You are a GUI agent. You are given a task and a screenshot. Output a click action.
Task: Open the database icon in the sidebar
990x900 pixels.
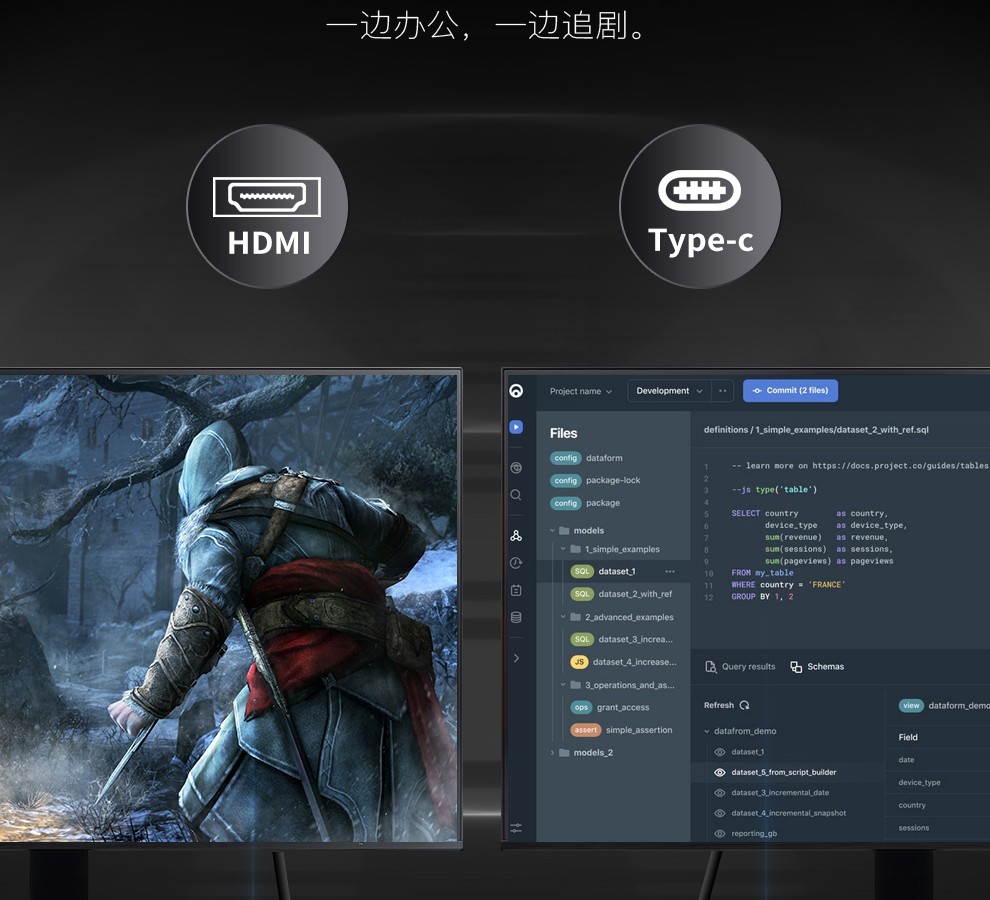coord(516,617)
